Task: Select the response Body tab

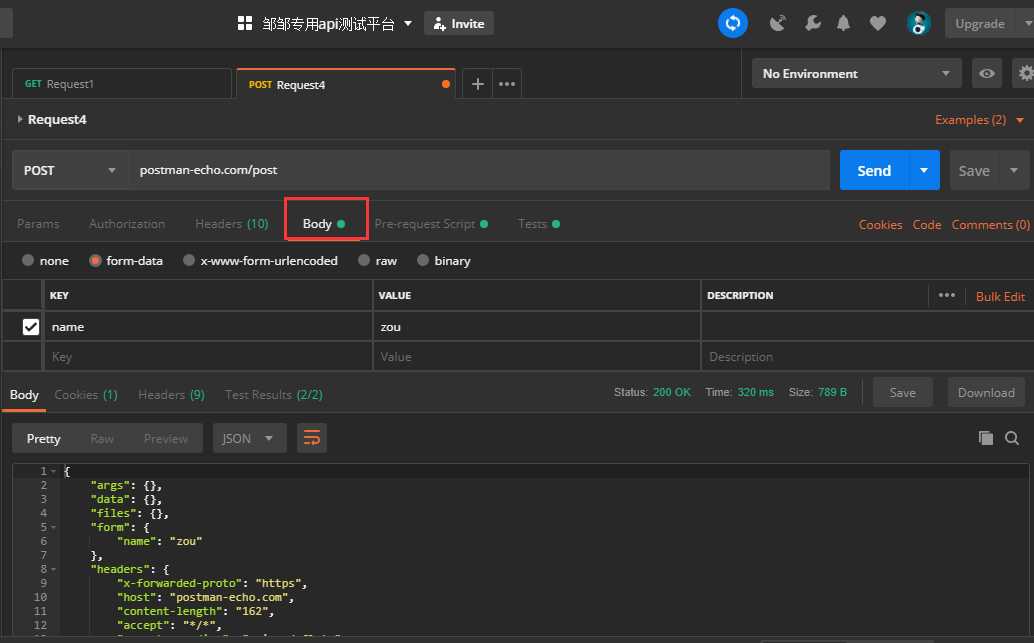Action: [x=24, y=394]
